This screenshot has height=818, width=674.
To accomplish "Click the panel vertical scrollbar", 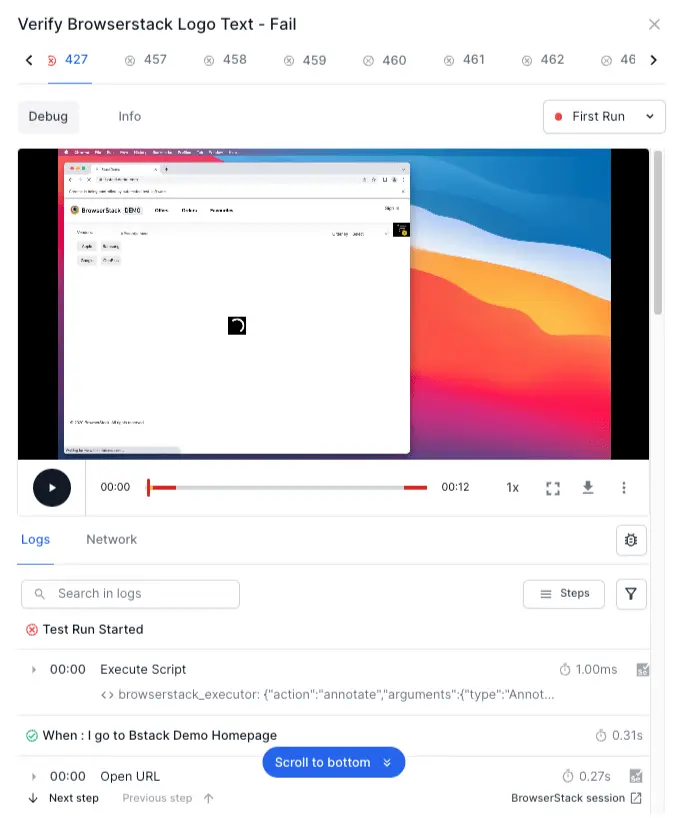I will (x=658, y=233).
